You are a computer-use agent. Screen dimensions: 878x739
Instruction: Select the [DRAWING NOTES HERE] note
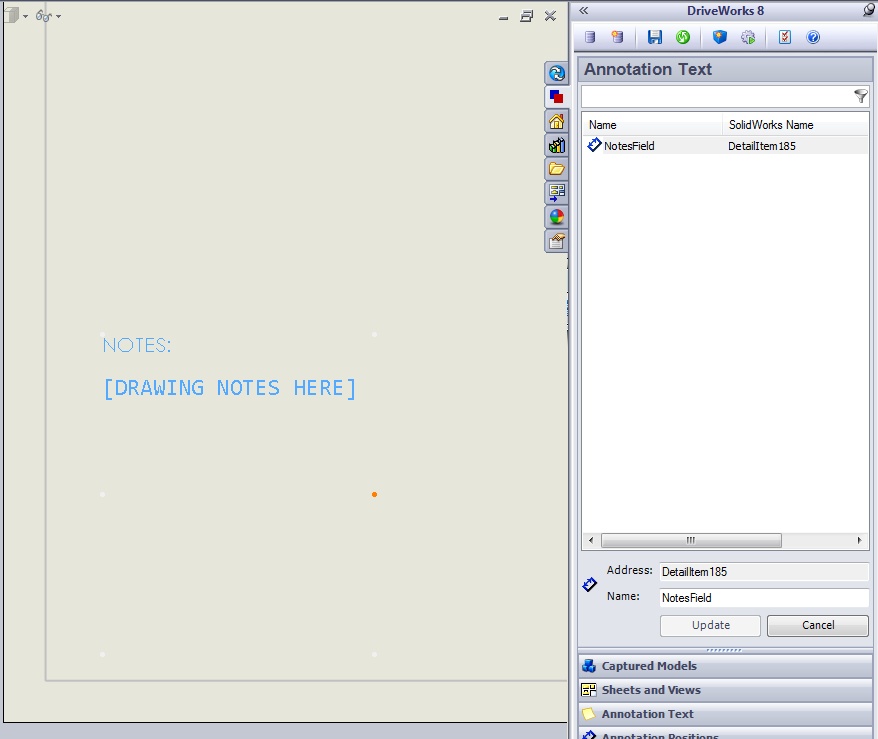(x=230, y=388)
